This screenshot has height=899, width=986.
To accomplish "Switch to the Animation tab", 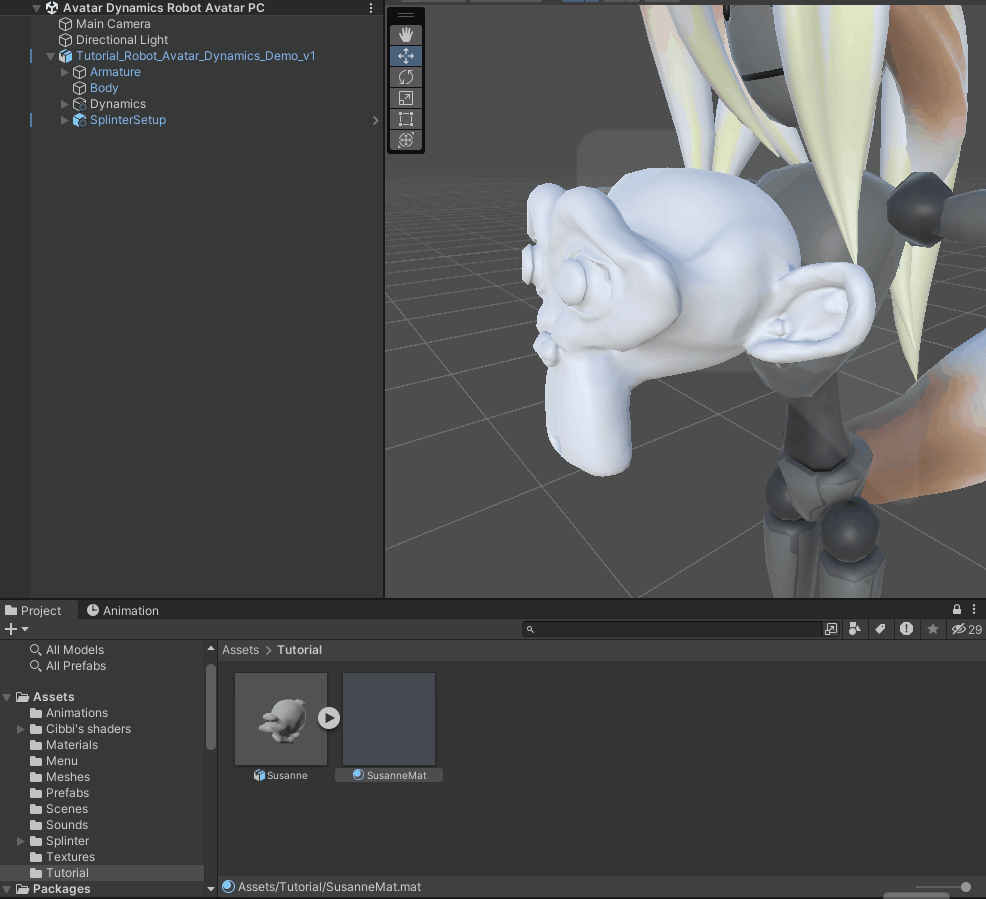I will (x=123, y=610).
